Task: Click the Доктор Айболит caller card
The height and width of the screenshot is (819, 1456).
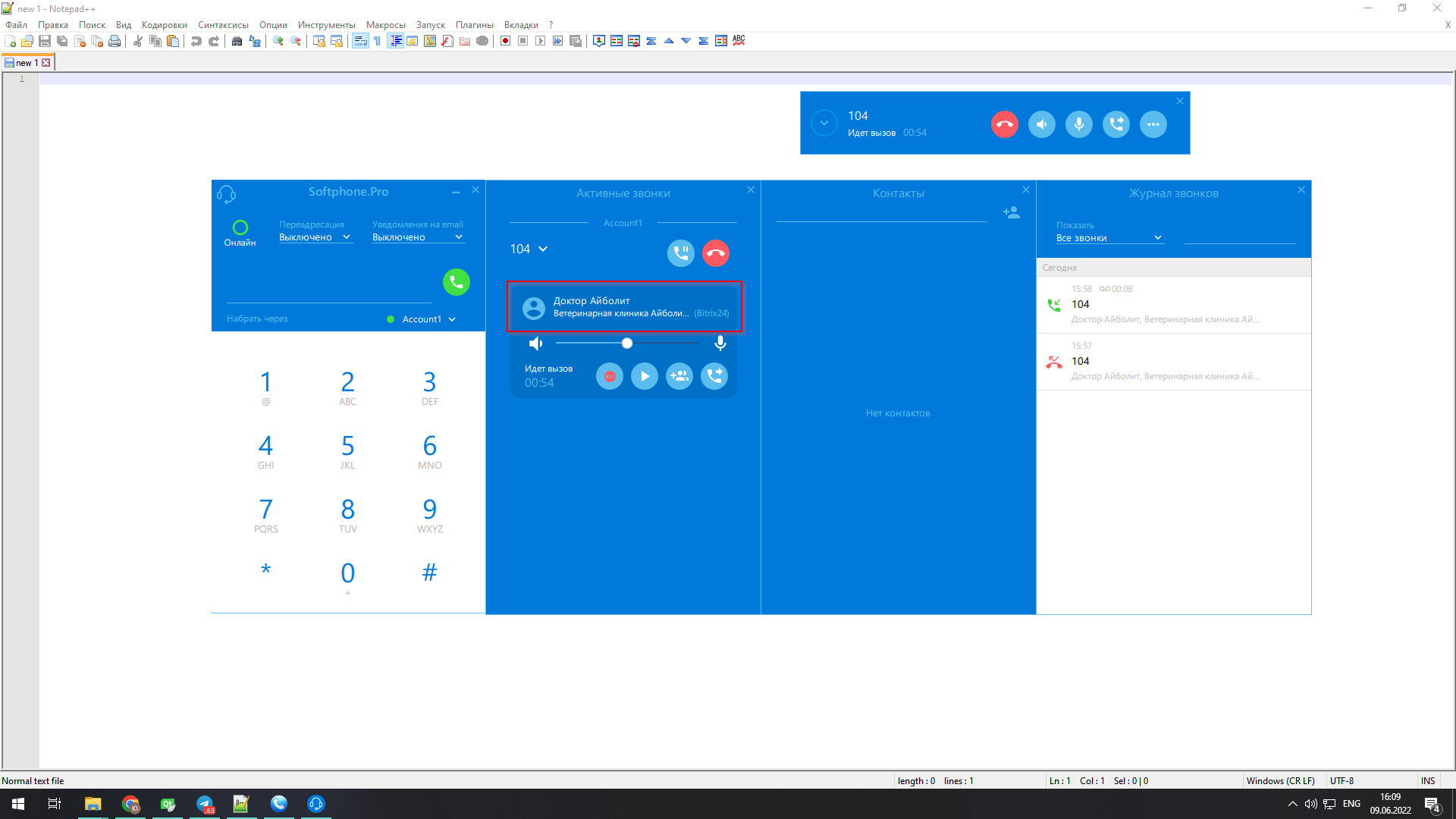Action: coord(623,307)
